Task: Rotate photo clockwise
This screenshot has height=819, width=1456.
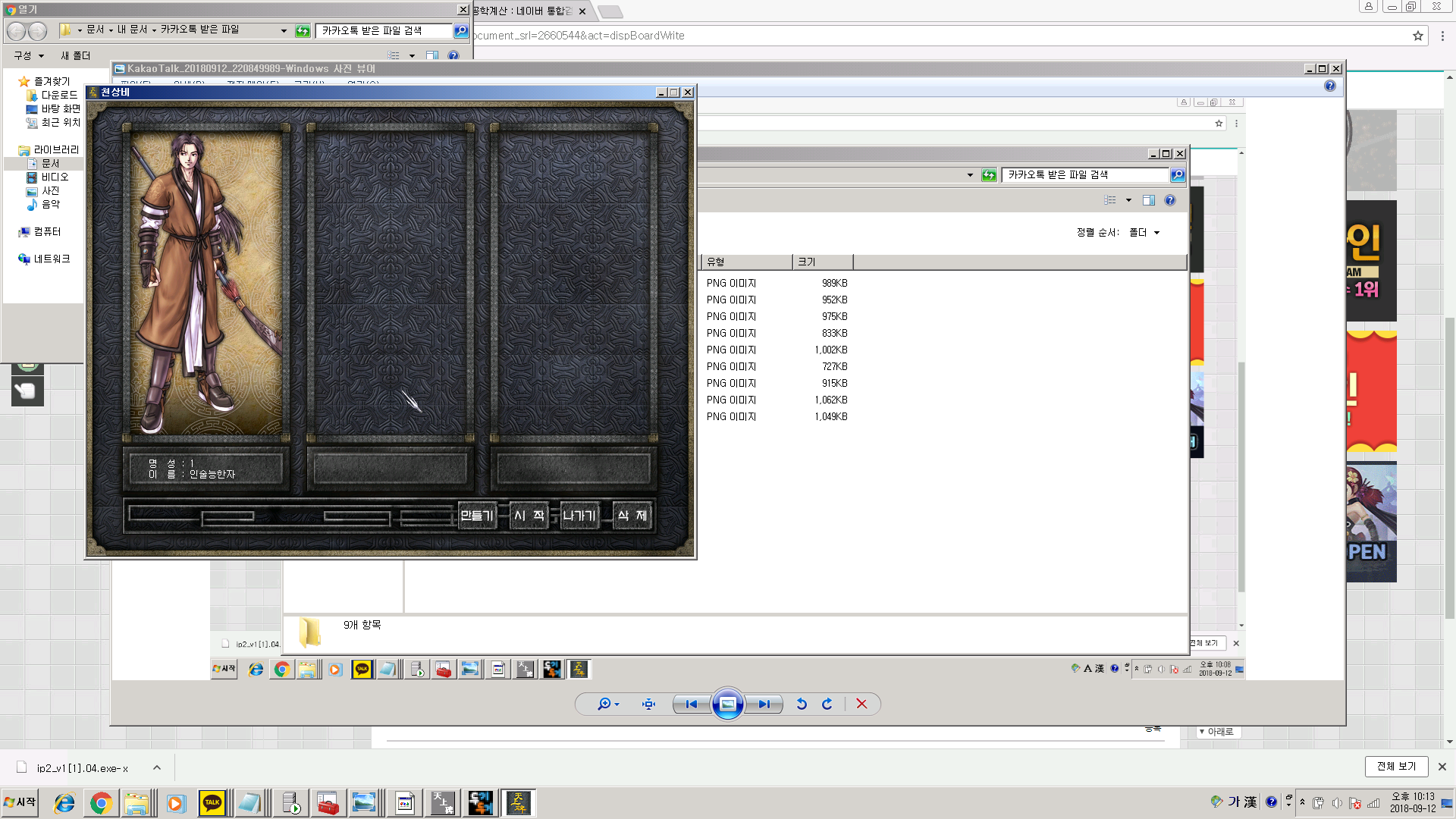Action: coord(827,704)
